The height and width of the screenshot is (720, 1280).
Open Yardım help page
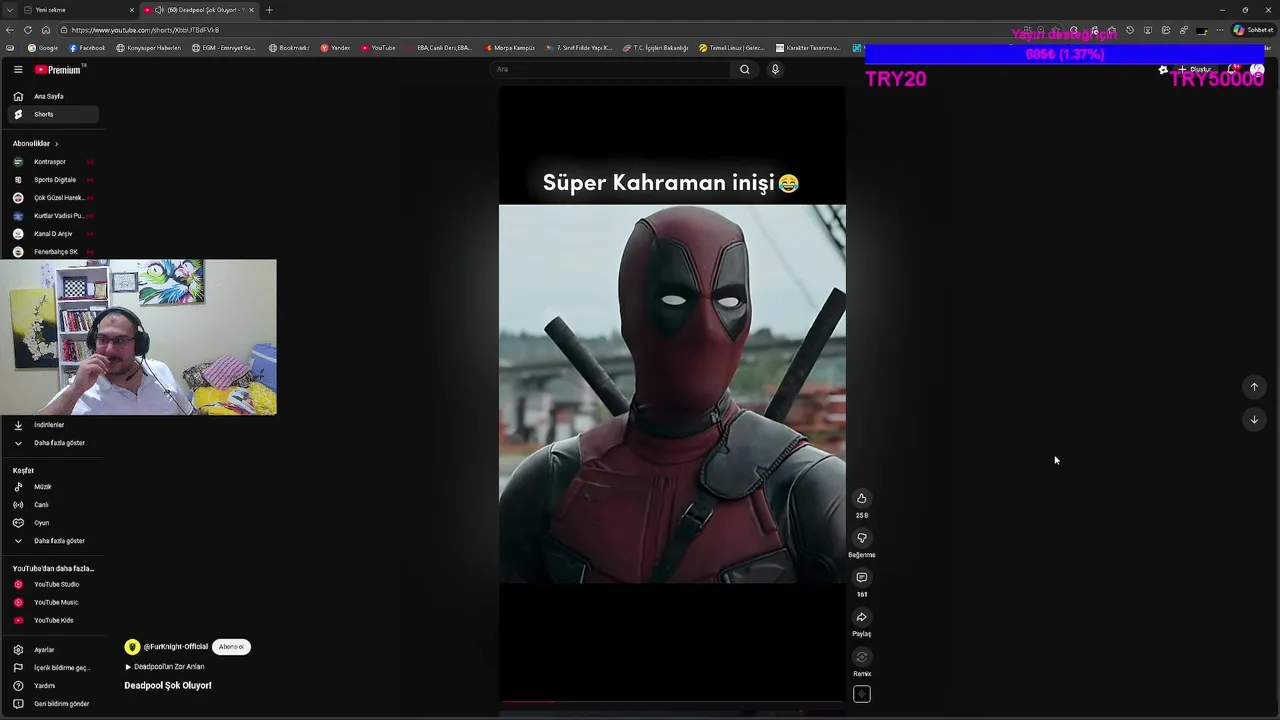pos(52,686)
